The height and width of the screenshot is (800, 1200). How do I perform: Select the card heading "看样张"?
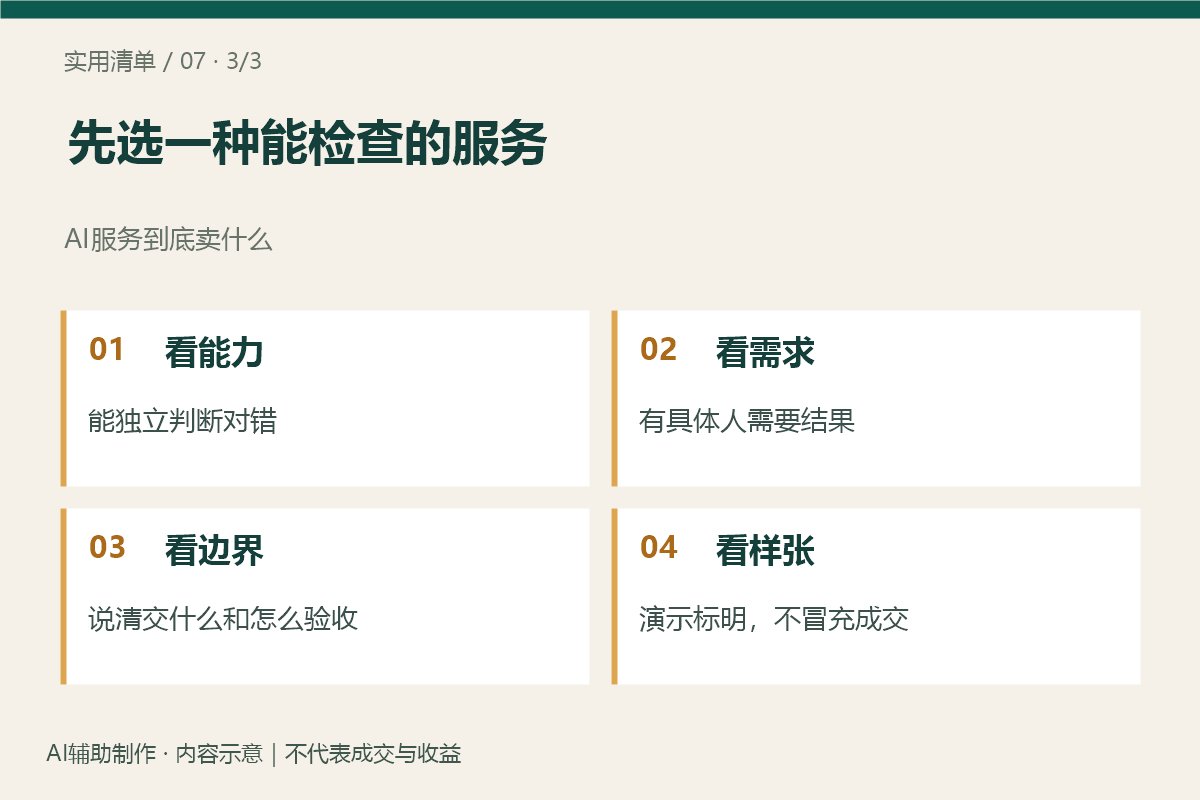tap(765, 550)
